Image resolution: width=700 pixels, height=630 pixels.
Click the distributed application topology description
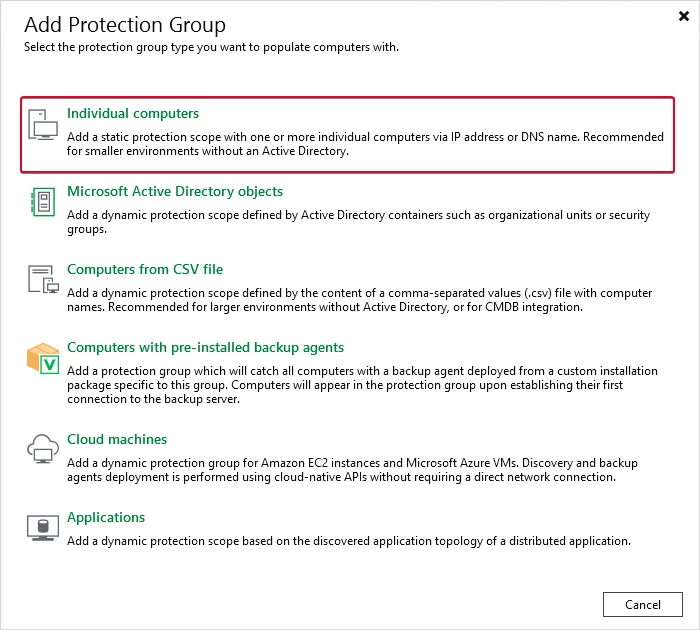[349, 541]
